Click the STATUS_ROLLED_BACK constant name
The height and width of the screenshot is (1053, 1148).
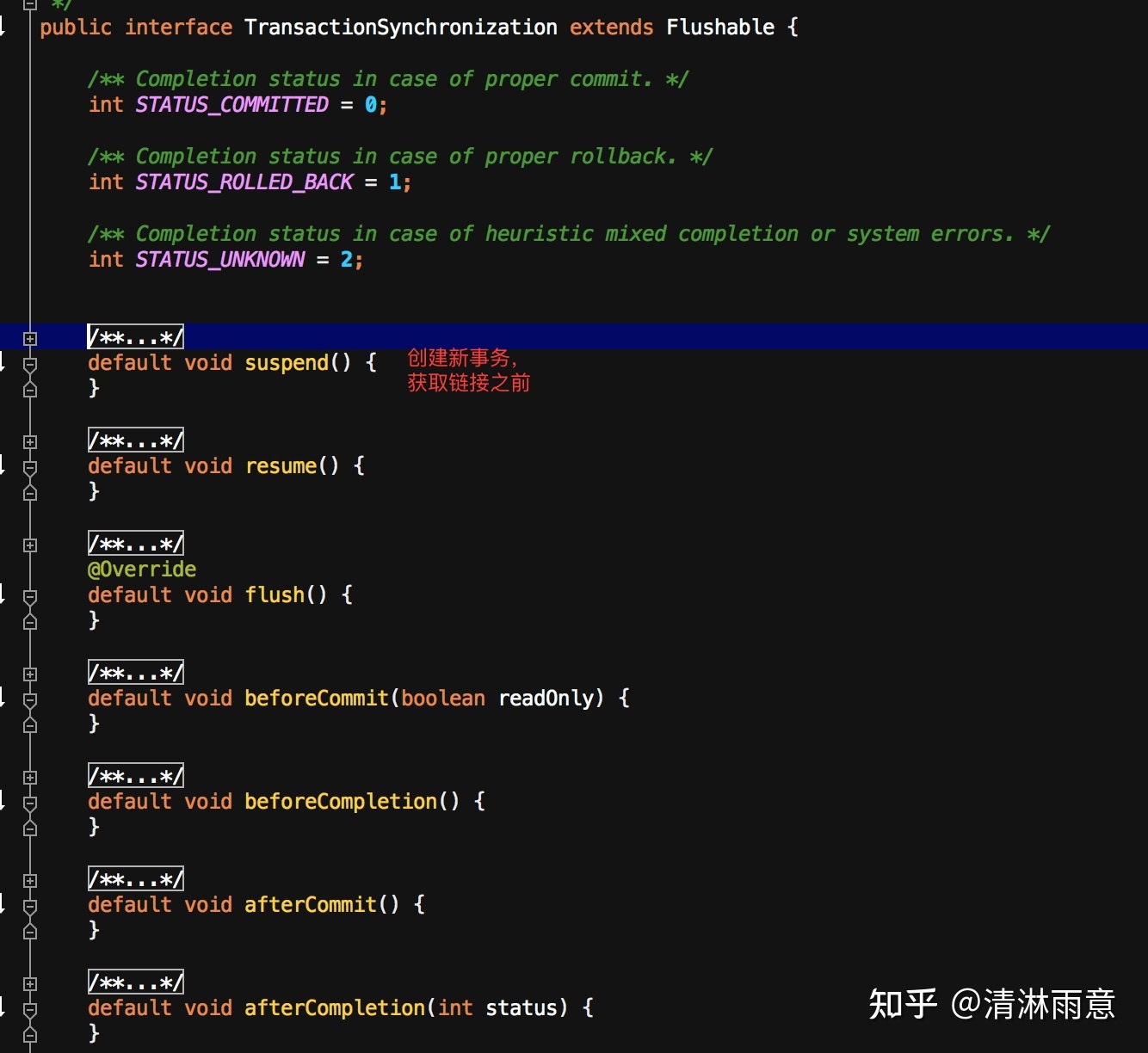coord(244,182)
